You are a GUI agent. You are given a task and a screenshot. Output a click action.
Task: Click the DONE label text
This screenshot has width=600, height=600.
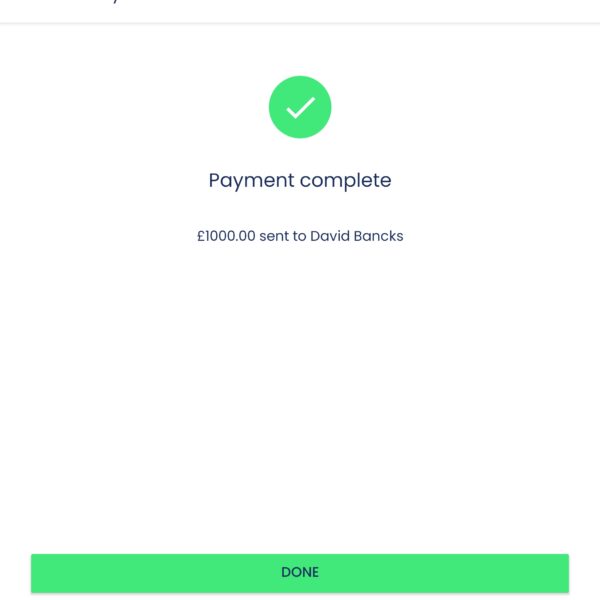pos(300,573)
